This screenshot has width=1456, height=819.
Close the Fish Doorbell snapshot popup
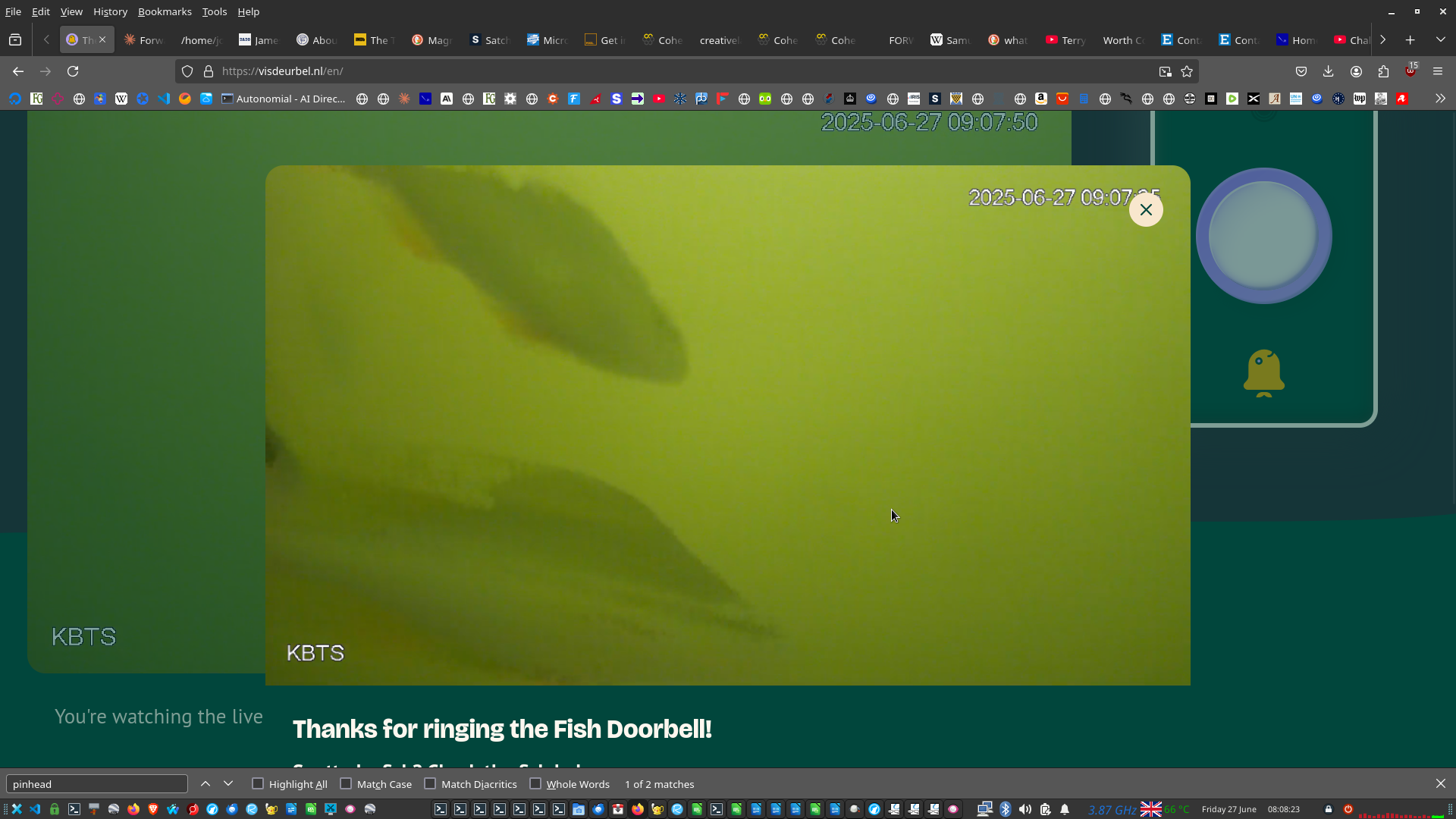point(1146,210)
